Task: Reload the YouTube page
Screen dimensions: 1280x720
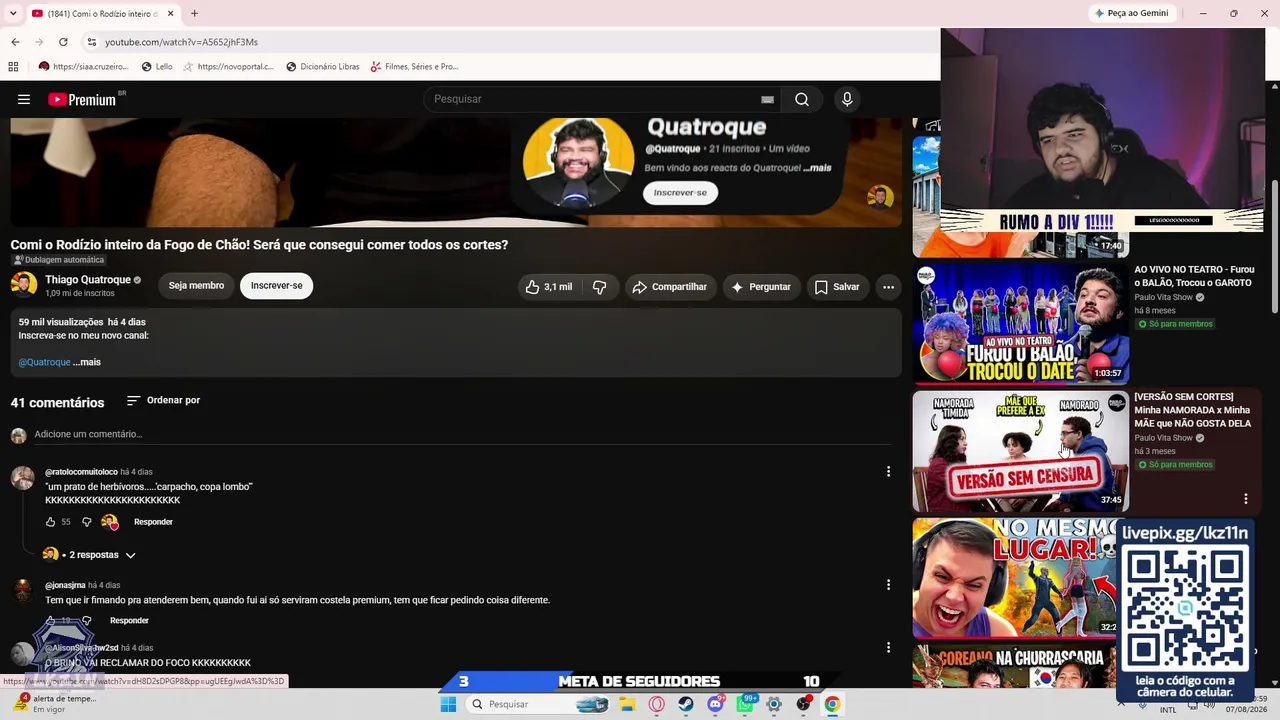Action: [x=63, y=42]
